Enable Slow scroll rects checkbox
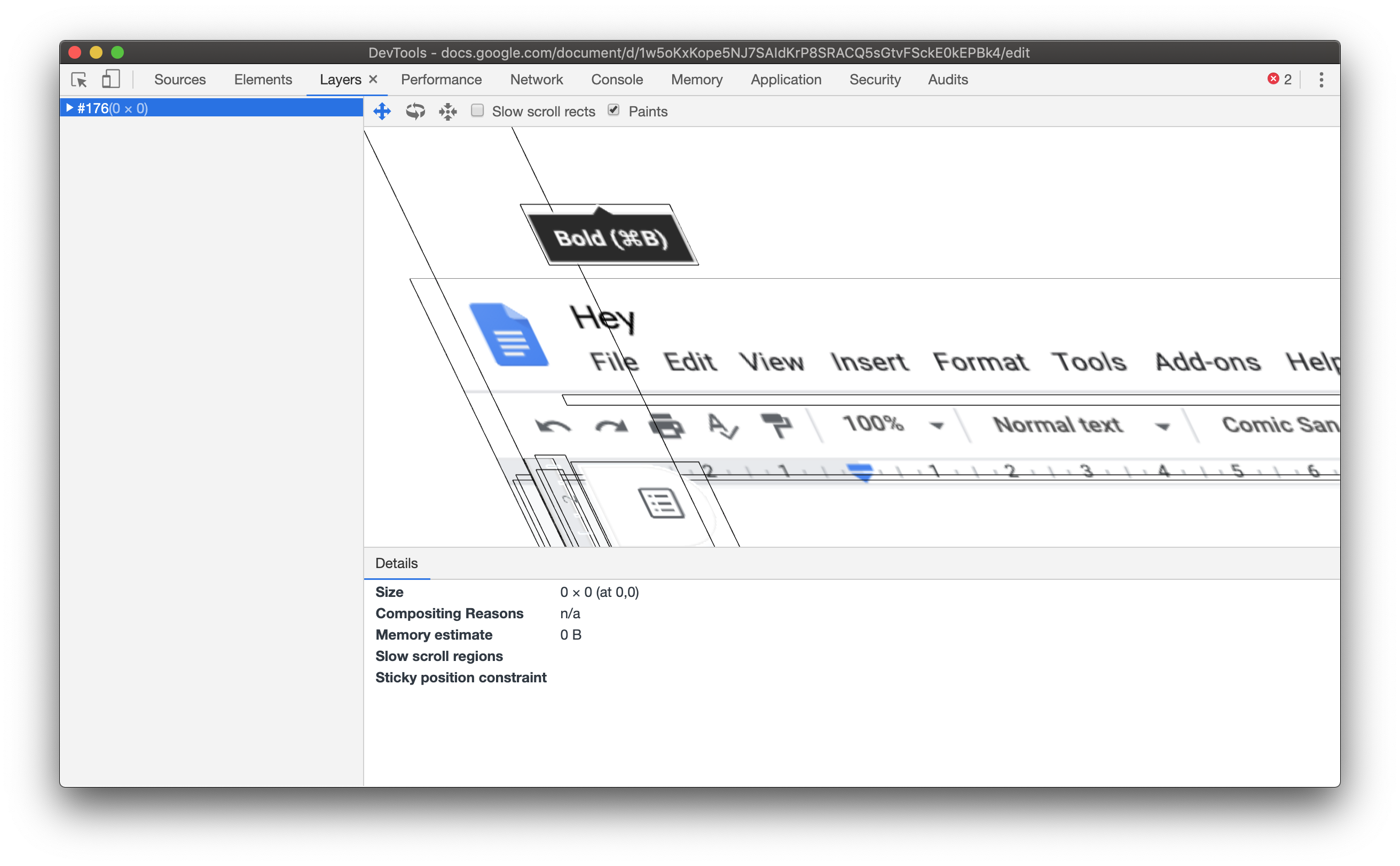 (x=477, y=111)
